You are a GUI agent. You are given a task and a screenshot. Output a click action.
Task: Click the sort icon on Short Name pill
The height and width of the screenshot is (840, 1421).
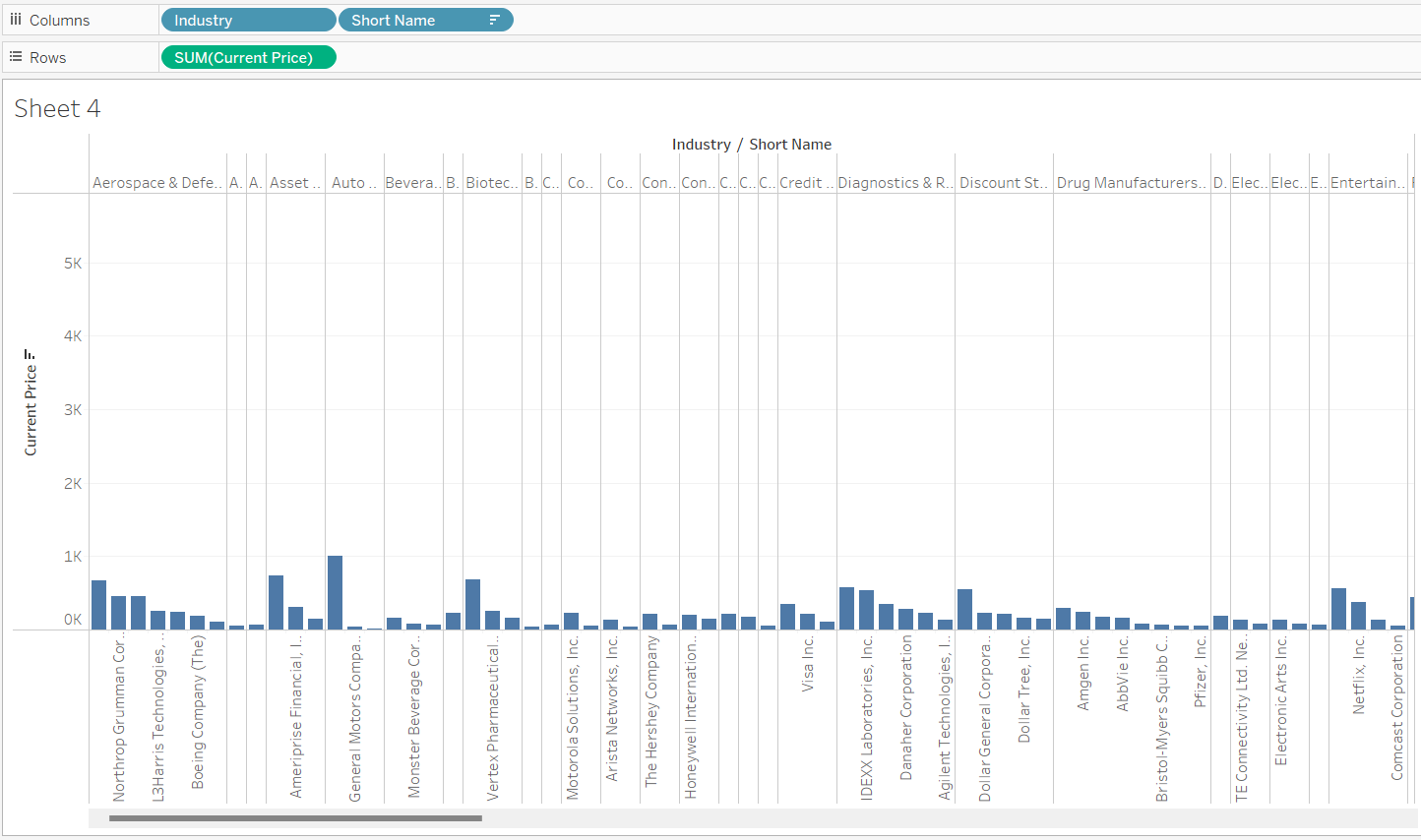[494, 20]
